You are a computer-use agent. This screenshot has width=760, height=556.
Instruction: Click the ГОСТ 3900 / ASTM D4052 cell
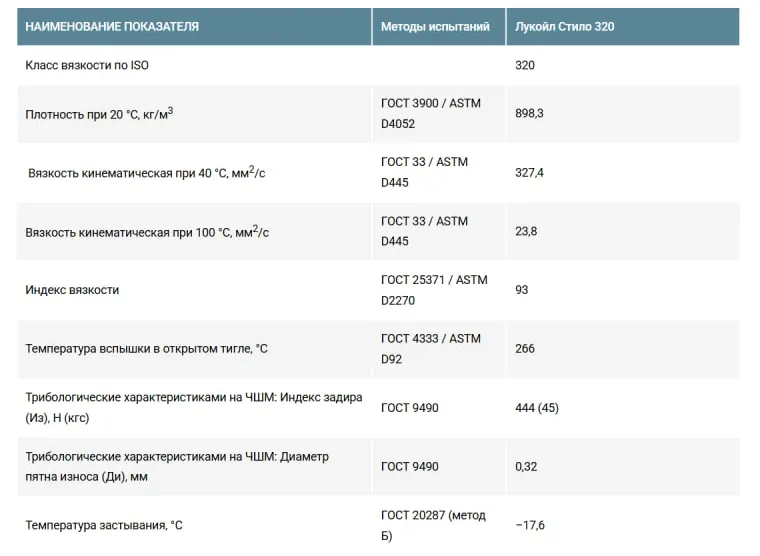431,113
